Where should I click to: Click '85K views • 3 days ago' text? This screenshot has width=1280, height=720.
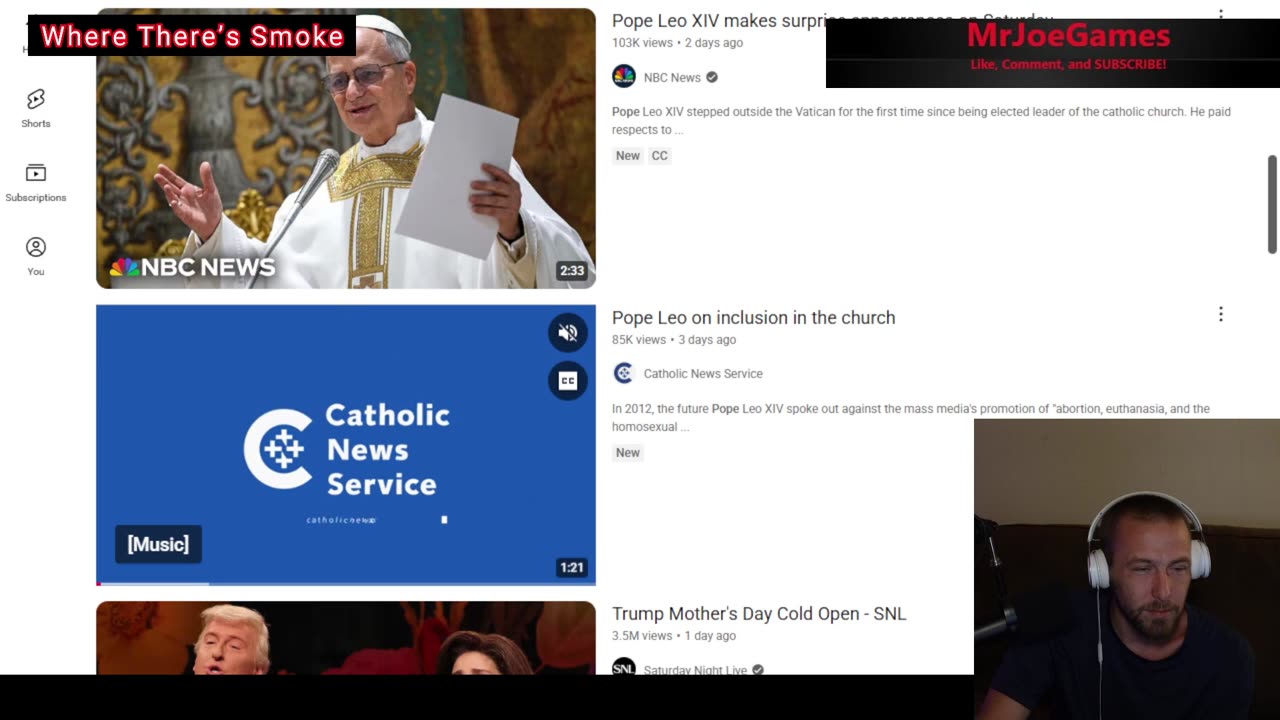[674, 340]
